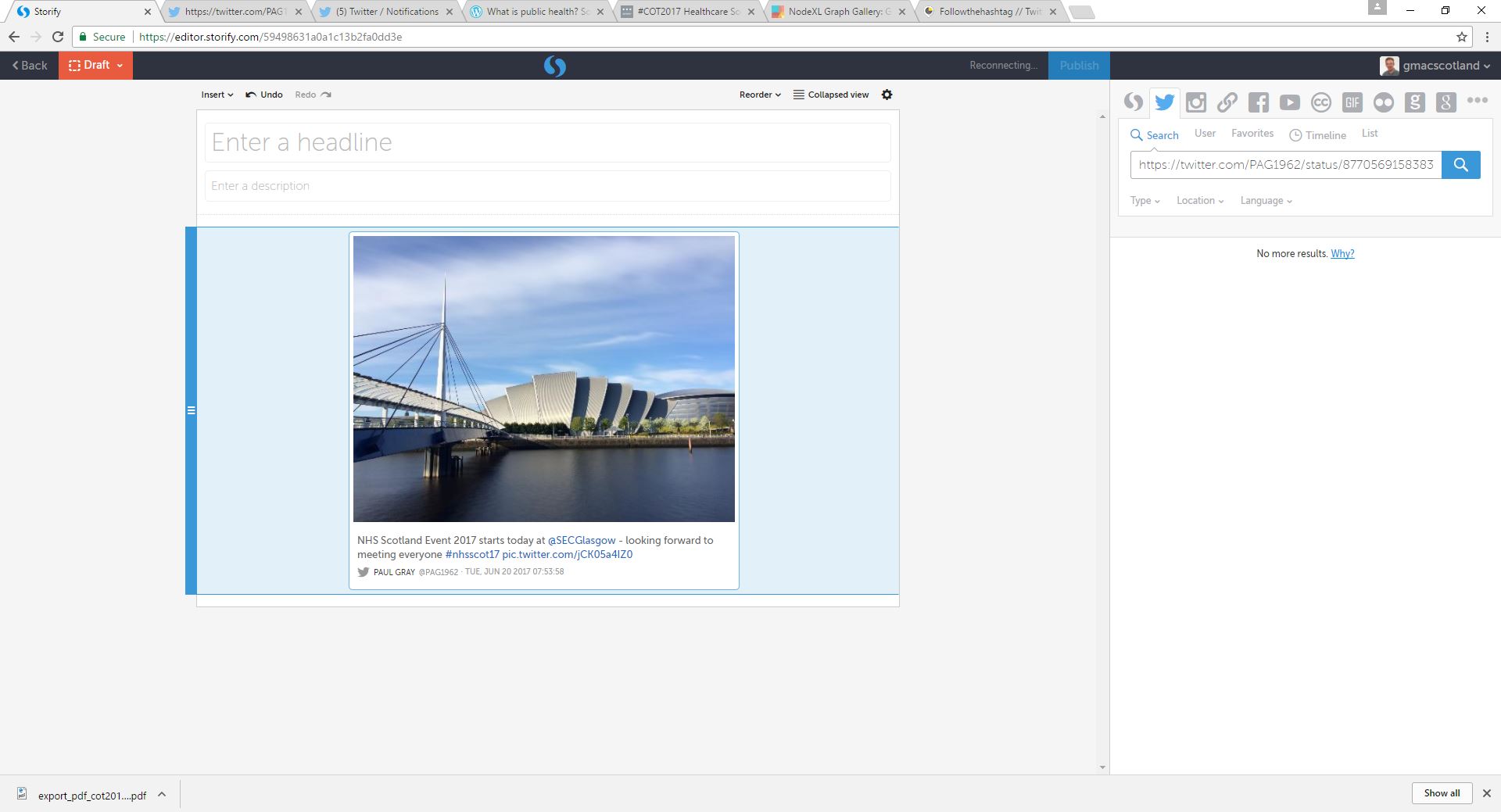Click the Publish button
This screenshot has width=1501, height=812.
1079,66
